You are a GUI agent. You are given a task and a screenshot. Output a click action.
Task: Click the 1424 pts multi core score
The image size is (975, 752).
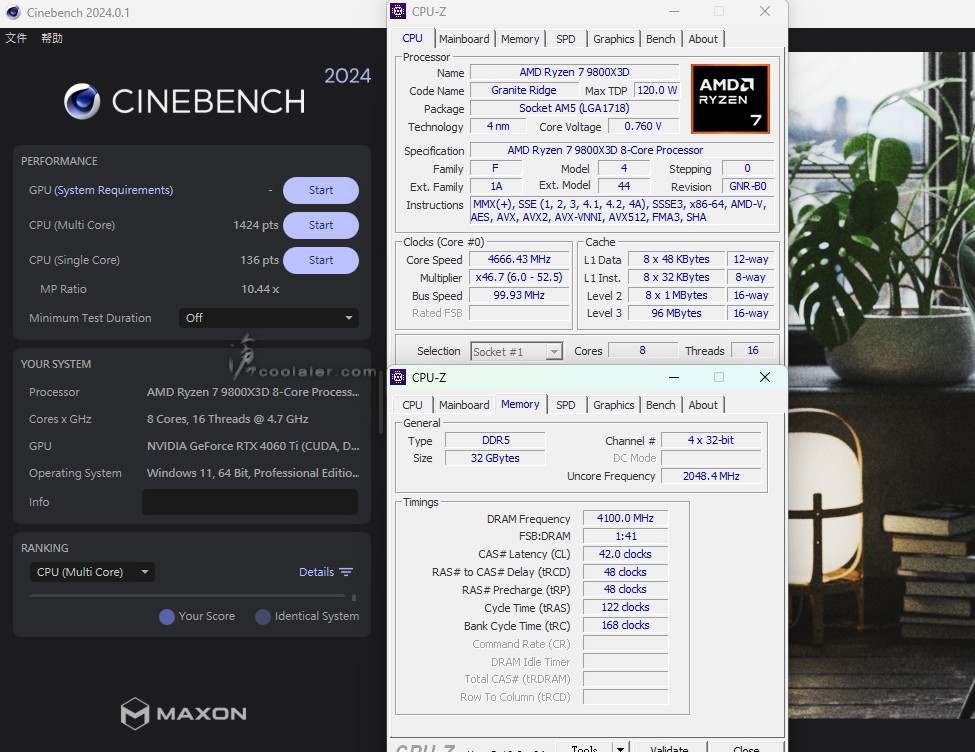(x=256, y=225)
